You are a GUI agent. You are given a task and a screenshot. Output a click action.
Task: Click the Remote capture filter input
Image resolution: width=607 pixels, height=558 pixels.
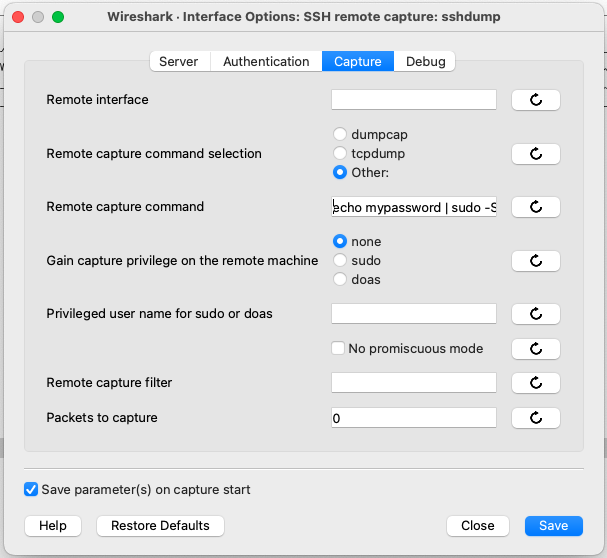(x=414, y=383)
